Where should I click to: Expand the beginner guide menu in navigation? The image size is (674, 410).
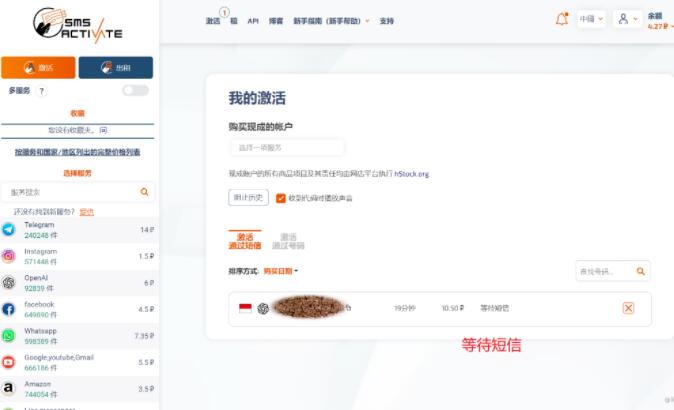click(331, 21)
